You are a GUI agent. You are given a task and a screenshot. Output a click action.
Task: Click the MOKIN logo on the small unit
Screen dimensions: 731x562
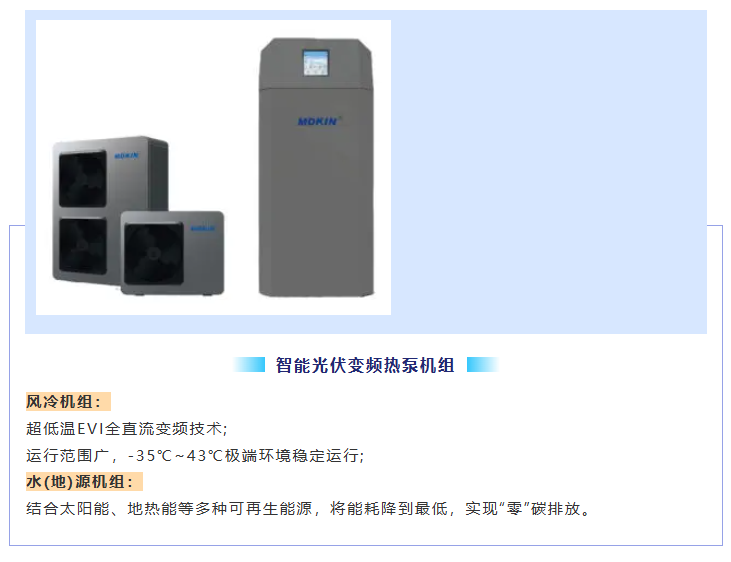click(203, 229)
